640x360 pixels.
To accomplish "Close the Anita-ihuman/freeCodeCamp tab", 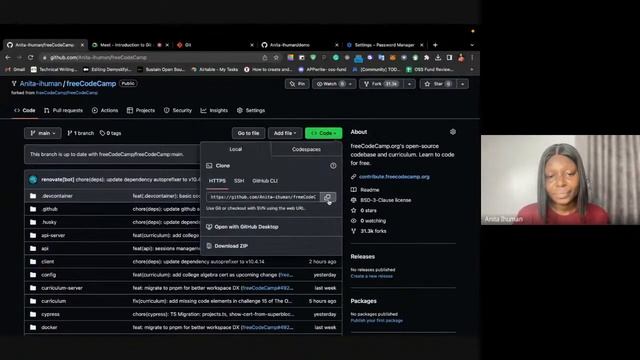I will point(82,45).
